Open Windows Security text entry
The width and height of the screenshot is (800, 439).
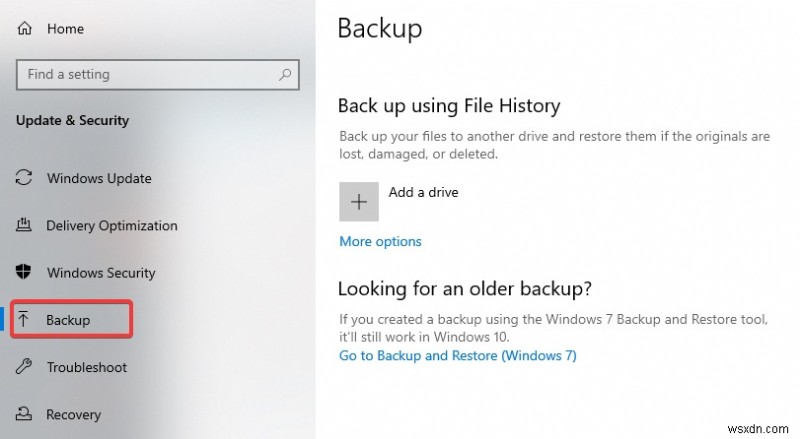click(x=101, y=273)
